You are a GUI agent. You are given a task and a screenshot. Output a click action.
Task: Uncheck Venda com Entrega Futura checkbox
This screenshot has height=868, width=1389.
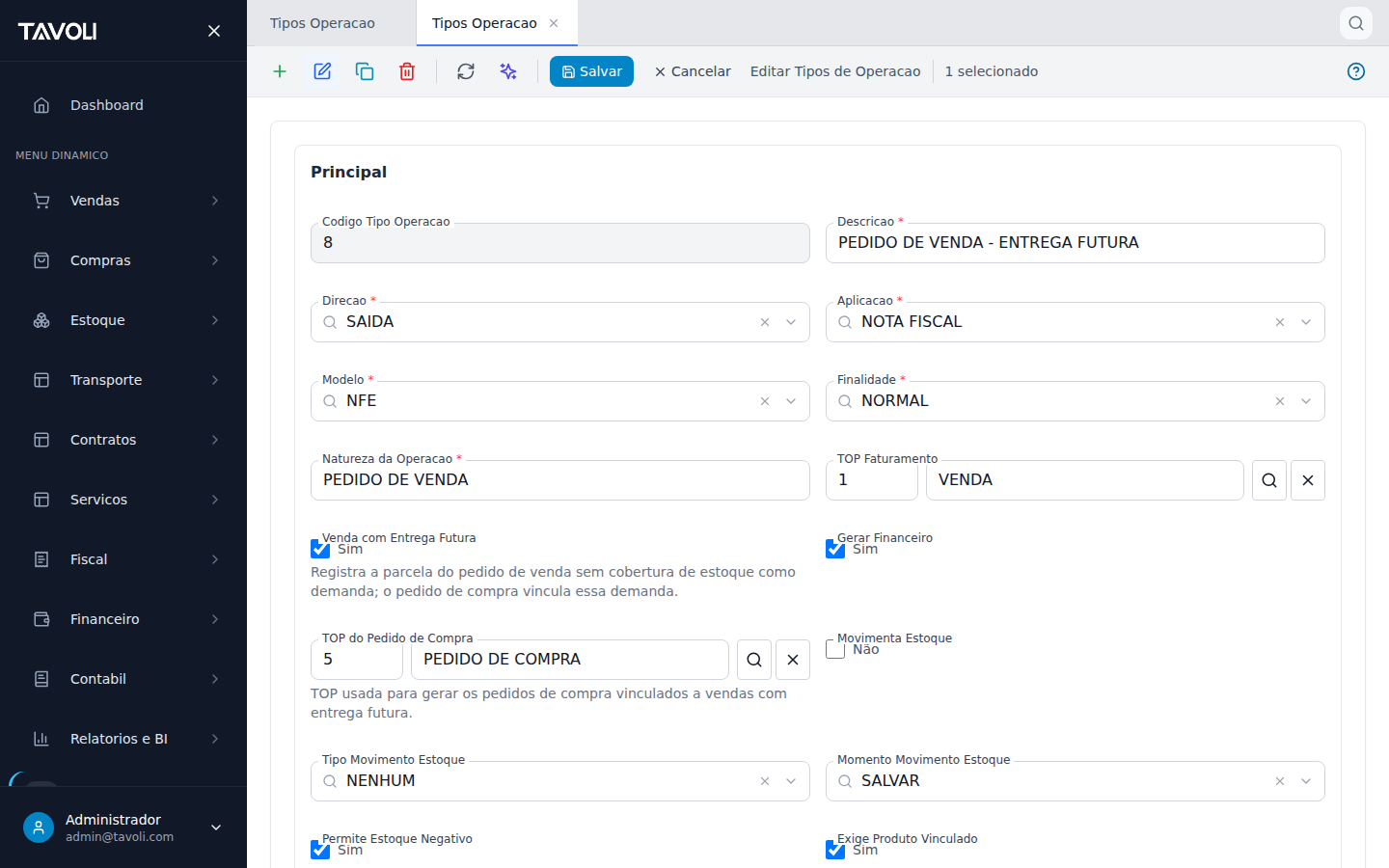coord(320,549)
